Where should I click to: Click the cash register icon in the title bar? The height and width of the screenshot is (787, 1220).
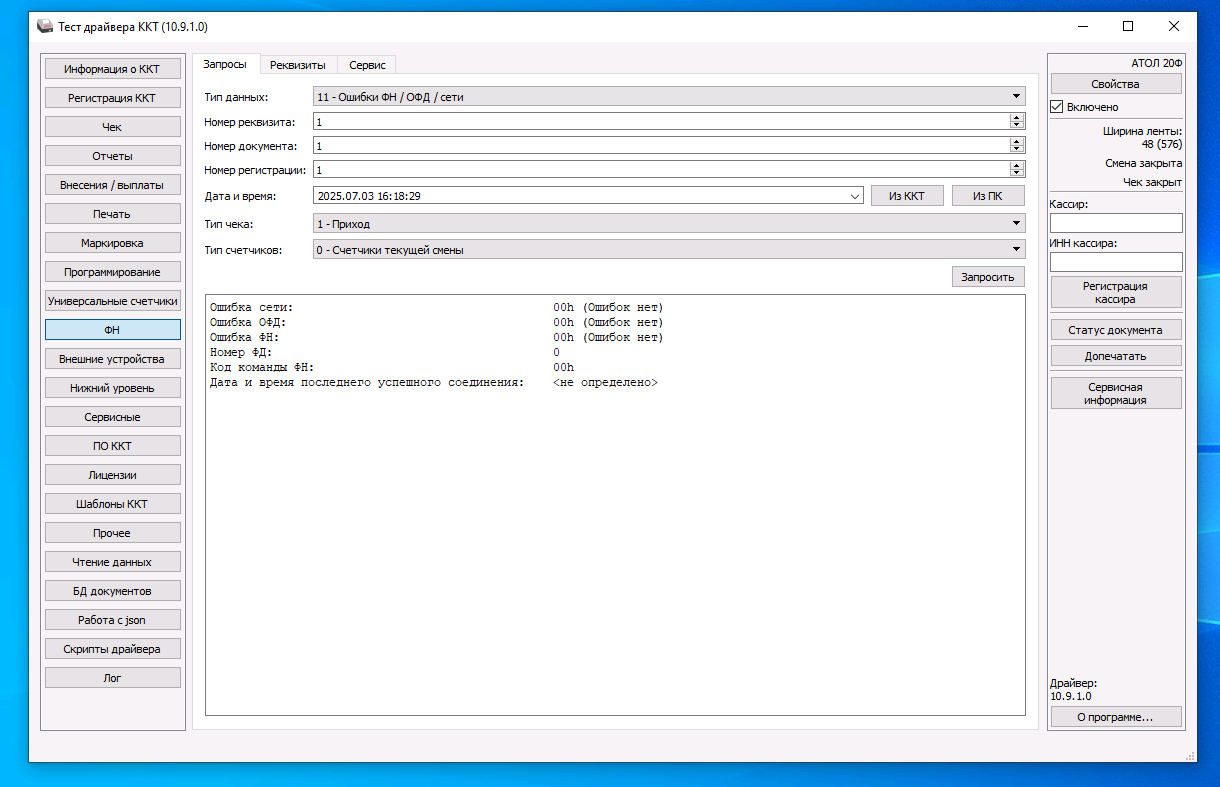click(x=45, y=26)
